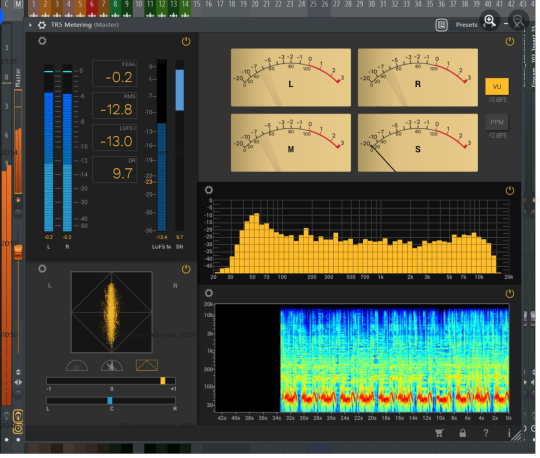Screen dimensions: 540x458
Task: Select the first half-circle polar scope mode
Action: (x=77, y=365)
